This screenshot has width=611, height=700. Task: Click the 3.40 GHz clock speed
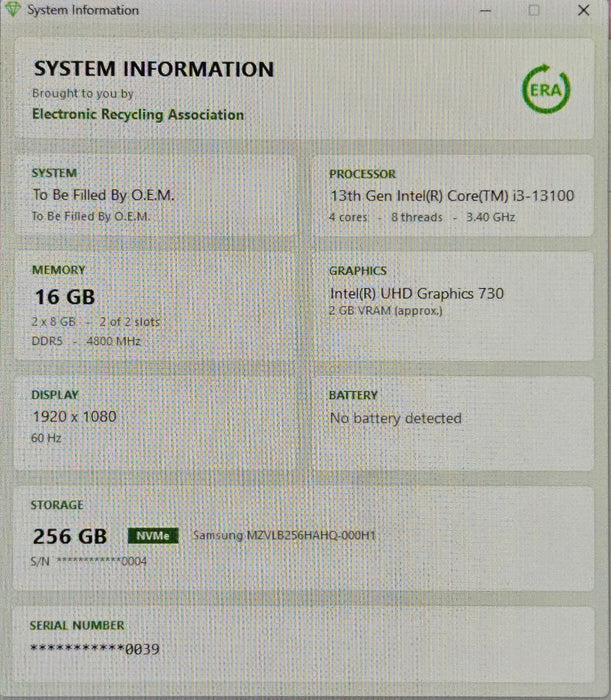(x=491, y=217)
